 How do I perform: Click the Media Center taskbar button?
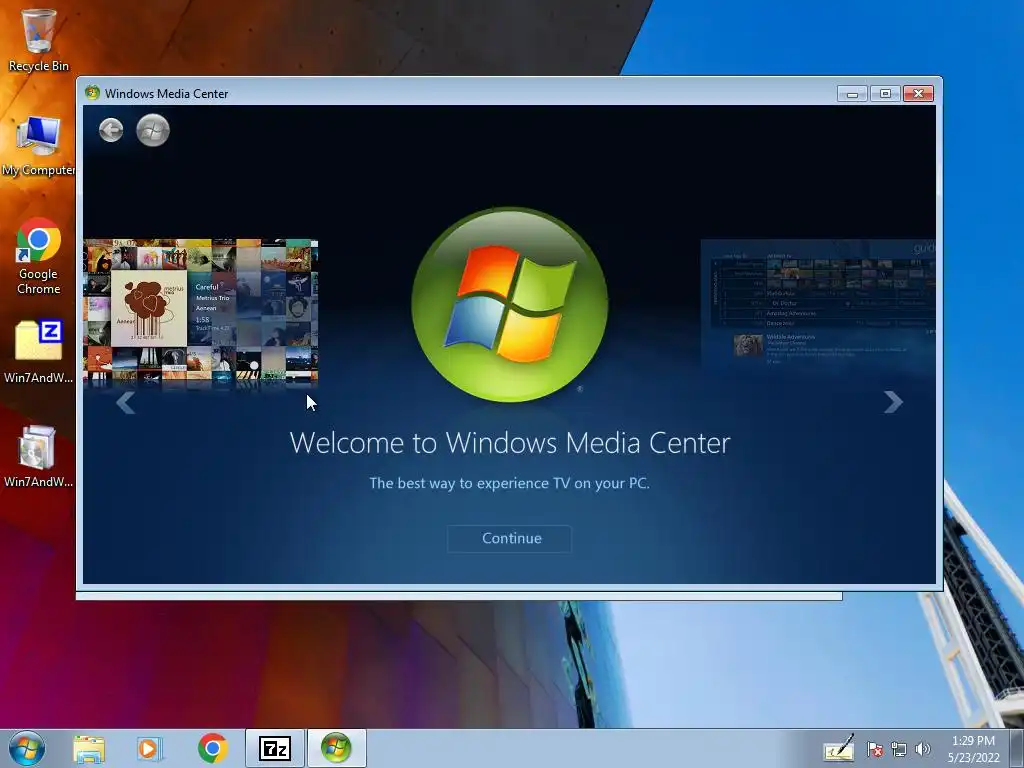pyautogui.click(x=336, y=749)
